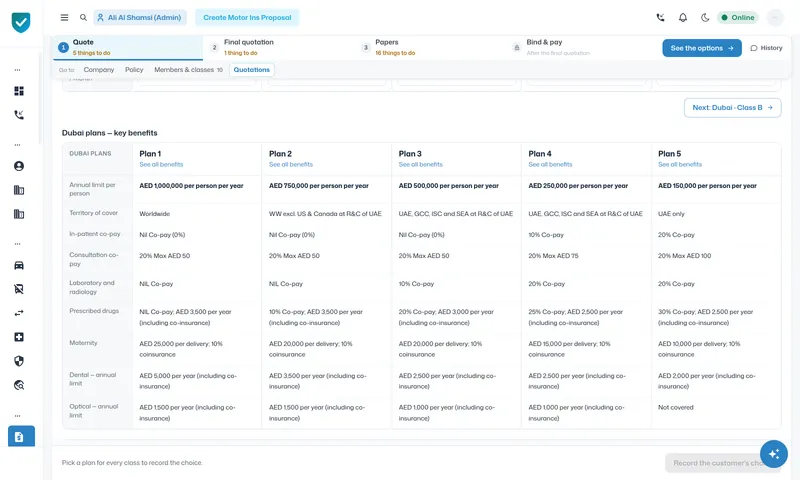Go to Company section
800x480 pixels.
(99, 70)
